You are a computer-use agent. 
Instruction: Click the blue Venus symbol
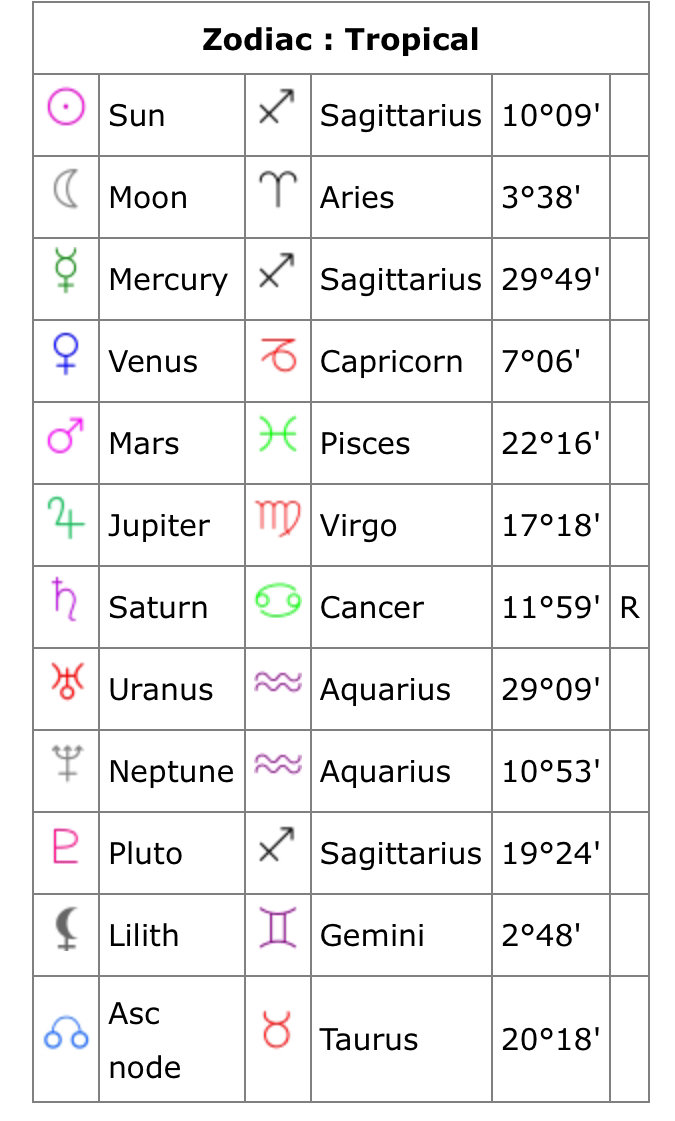pyautogui.click(x=66, y=353)
